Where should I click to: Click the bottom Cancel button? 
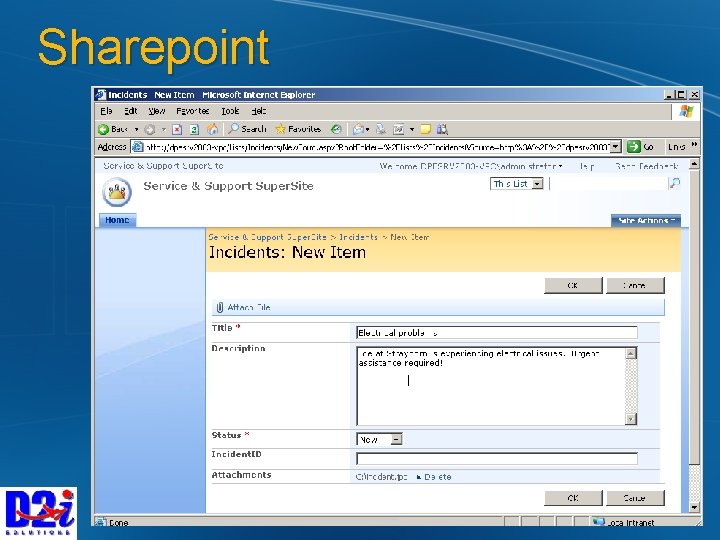tap(635, 498)
